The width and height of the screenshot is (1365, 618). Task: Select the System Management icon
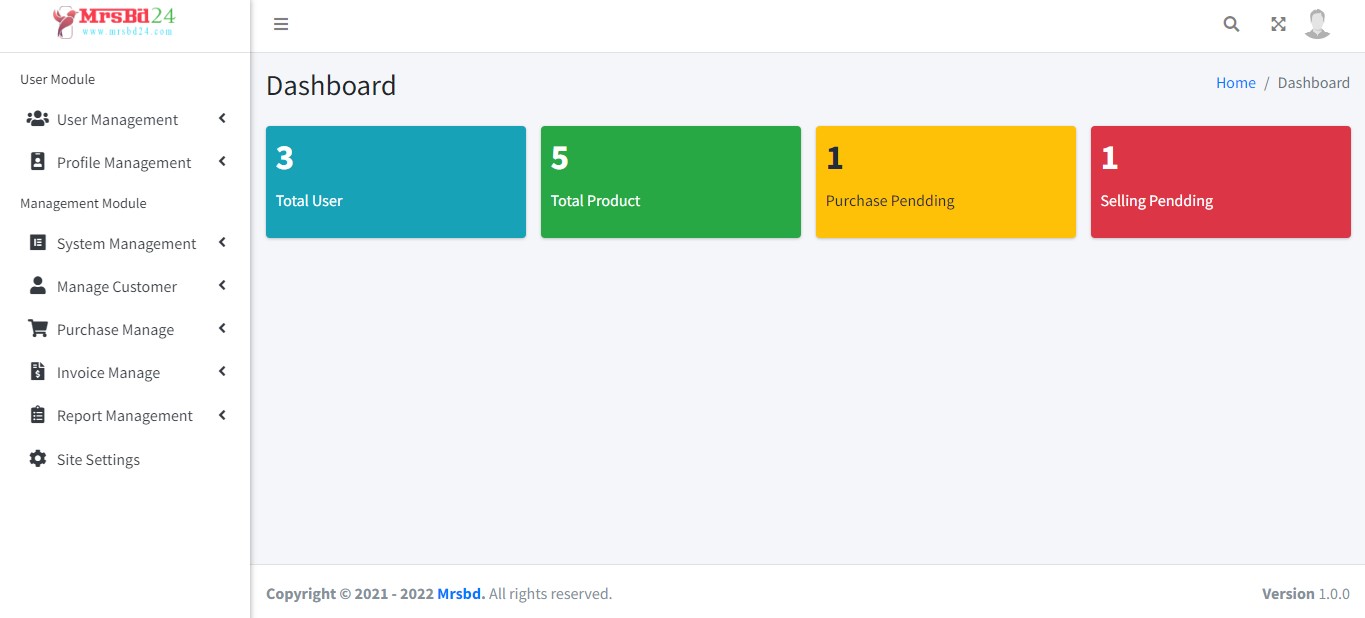coord(37,242)
